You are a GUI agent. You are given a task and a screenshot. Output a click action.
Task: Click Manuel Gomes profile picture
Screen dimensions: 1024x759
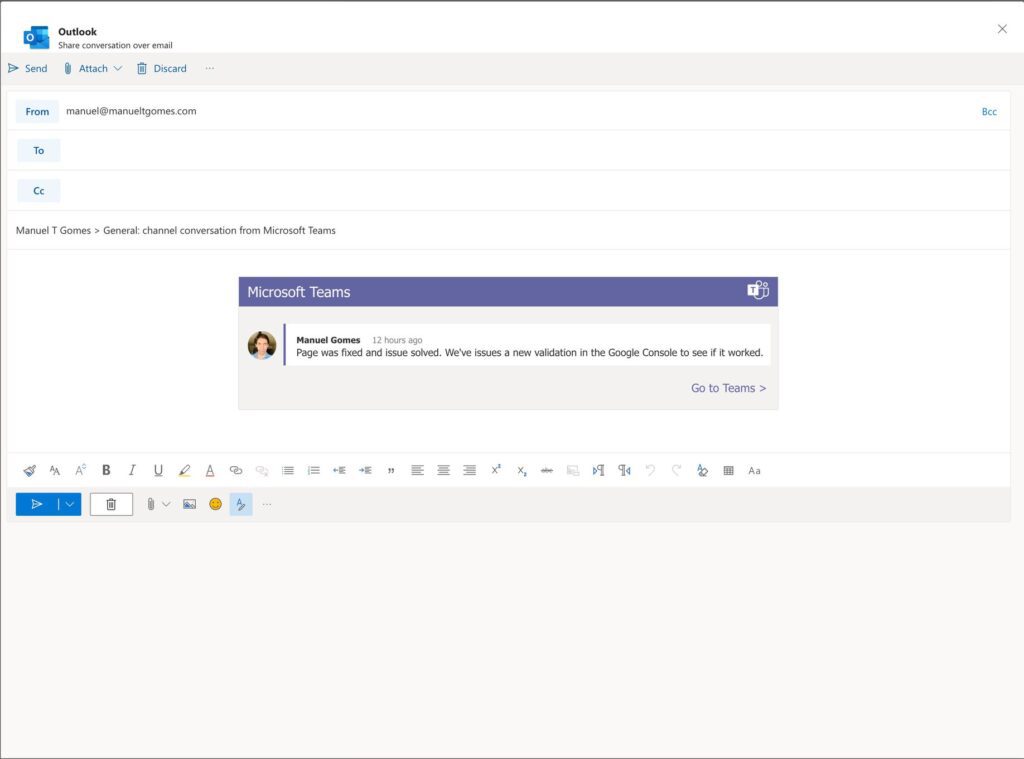(x=262, y=346)
